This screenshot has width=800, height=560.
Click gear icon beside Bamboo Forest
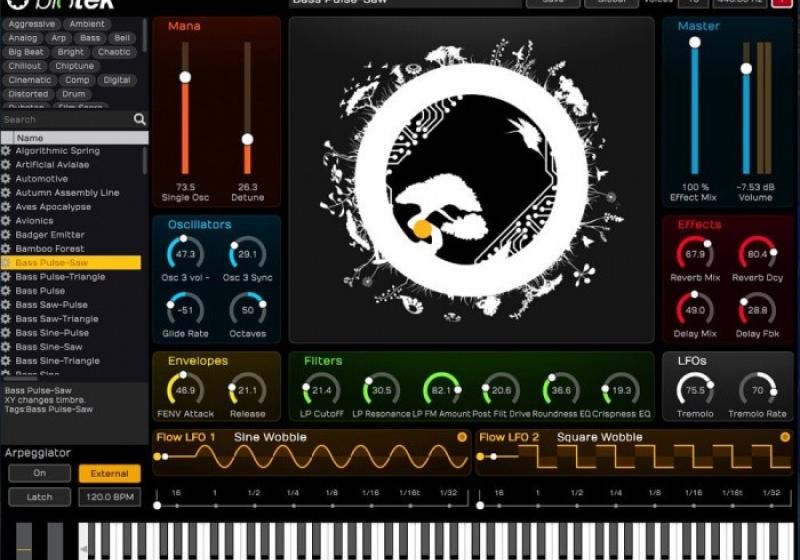[6, 249]
